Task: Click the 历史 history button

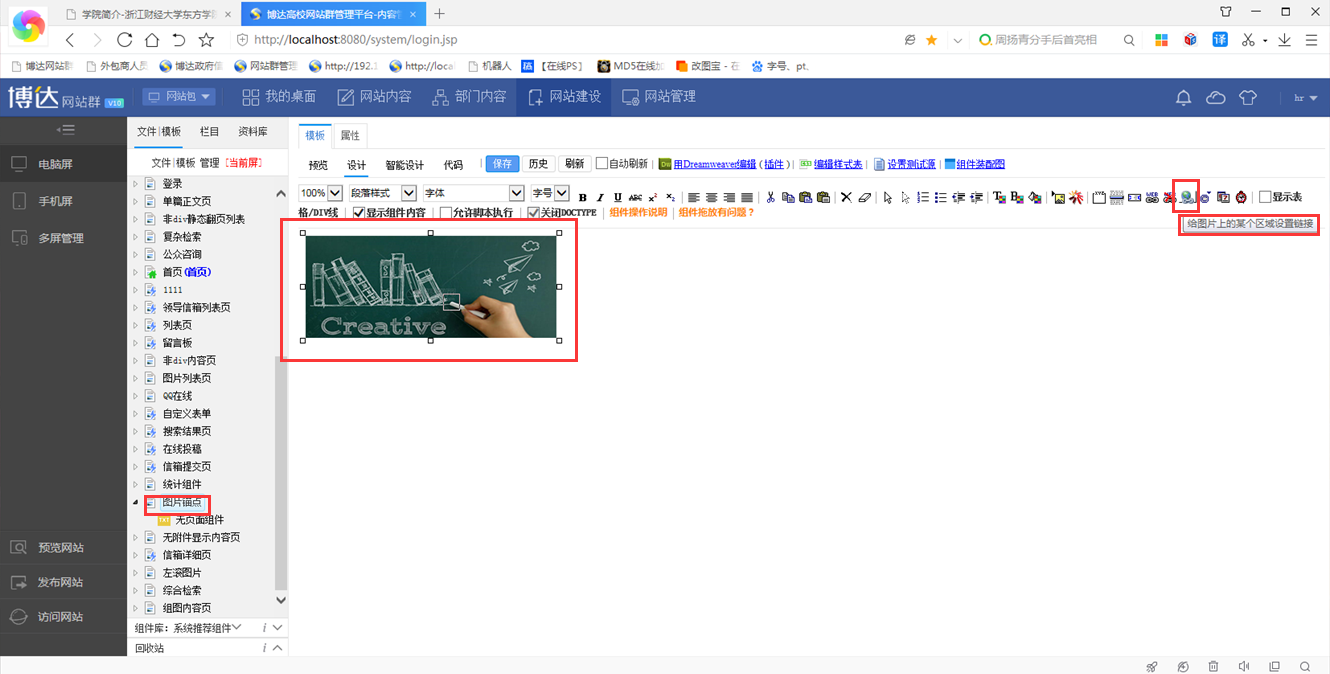Action: click(x=538, y=164)
